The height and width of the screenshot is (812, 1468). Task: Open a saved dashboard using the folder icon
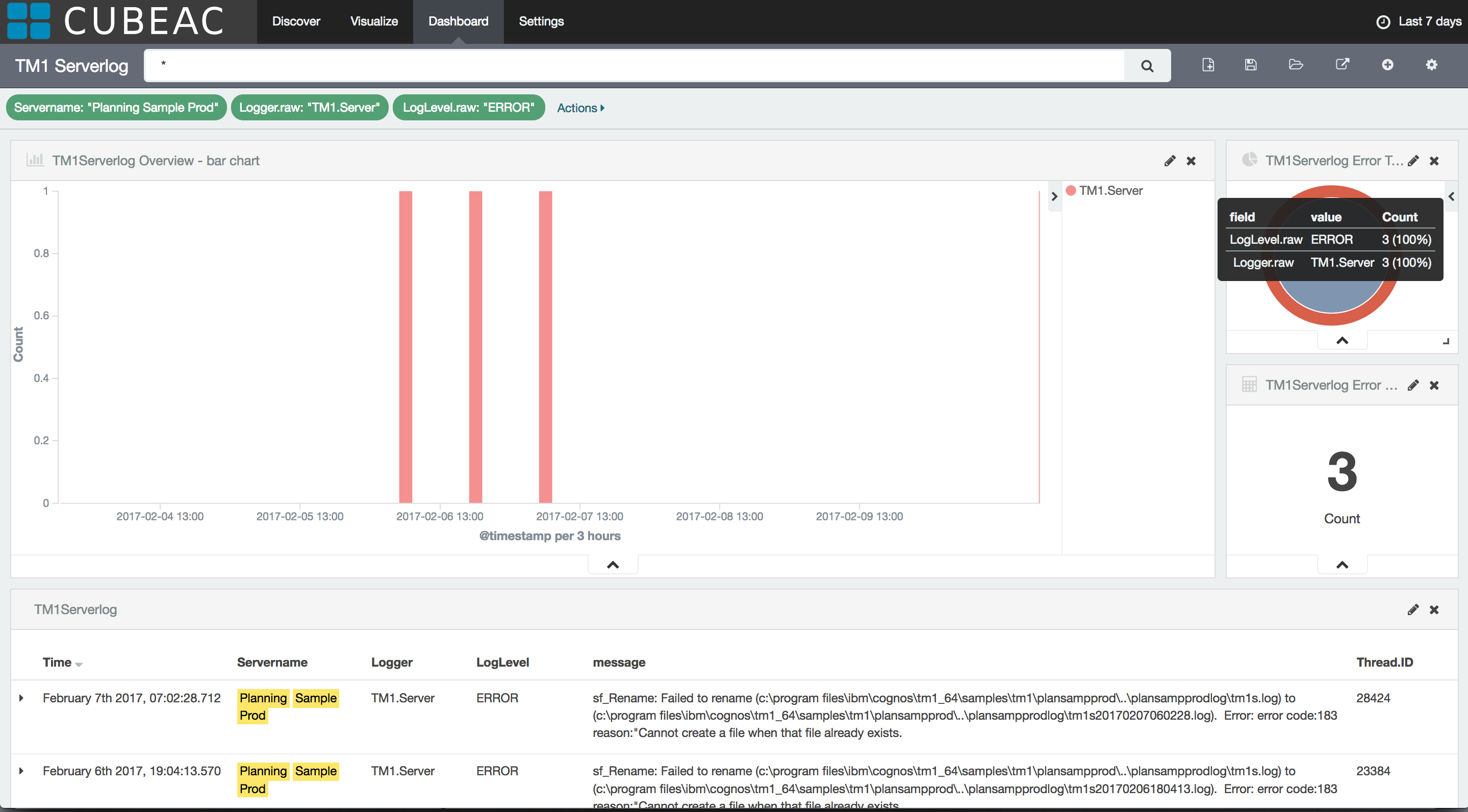(1296, 65)
